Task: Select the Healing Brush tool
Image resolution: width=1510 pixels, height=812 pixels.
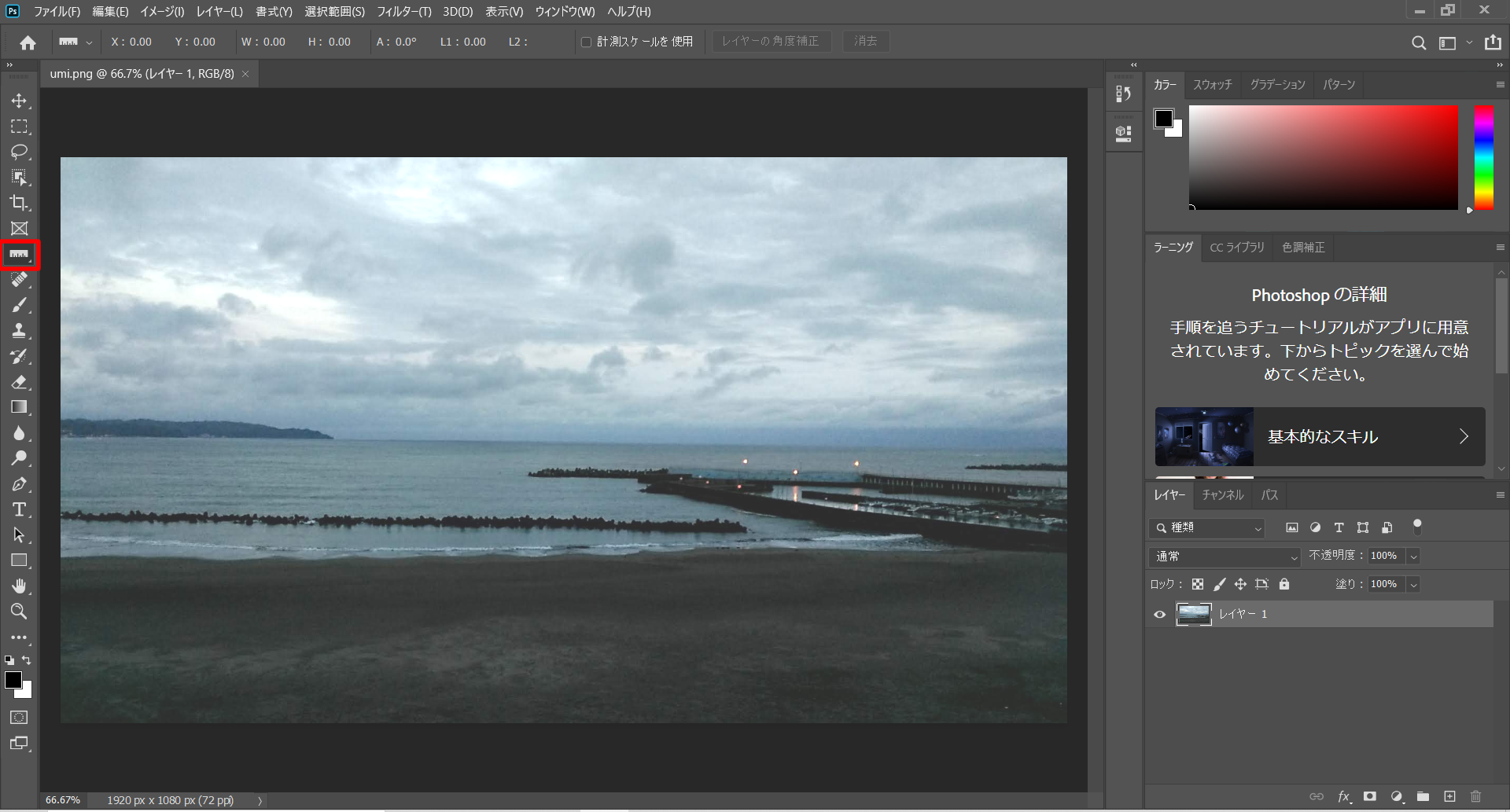Action: coord(20,280)
